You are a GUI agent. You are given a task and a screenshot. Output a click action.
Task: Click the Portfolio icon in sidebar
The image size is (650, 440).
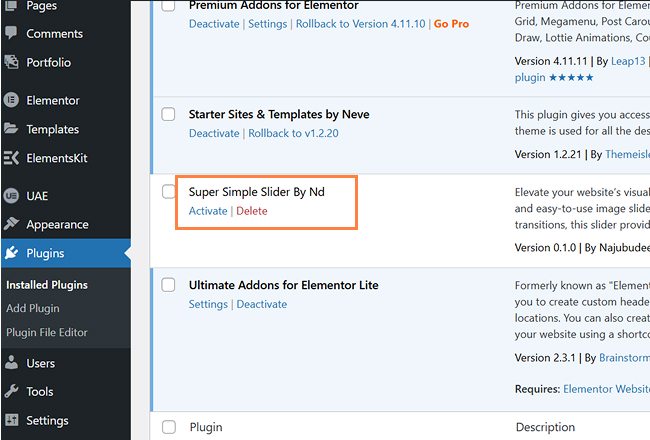[12, 62]
